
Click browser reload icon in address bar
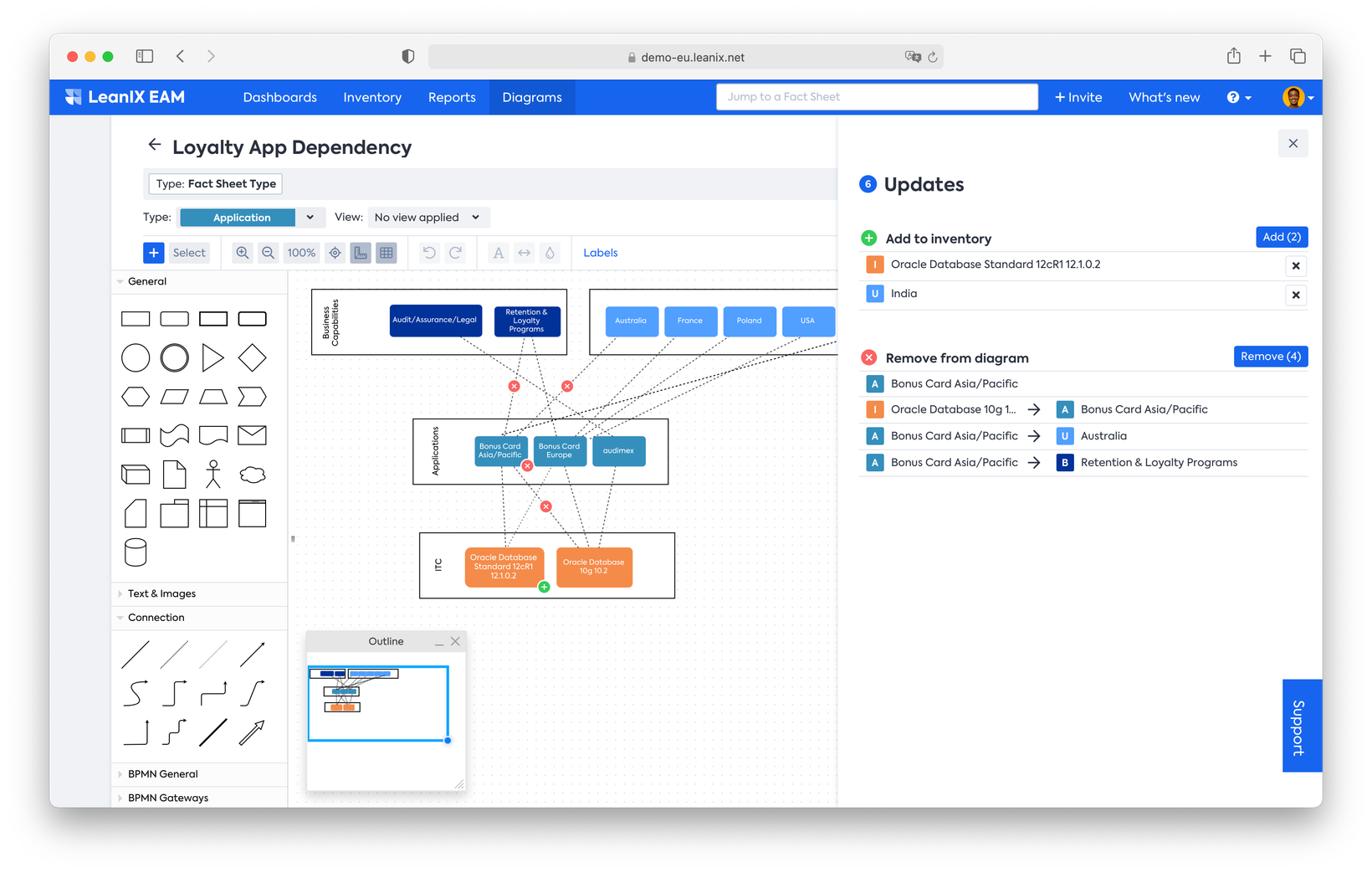point(933,57)
